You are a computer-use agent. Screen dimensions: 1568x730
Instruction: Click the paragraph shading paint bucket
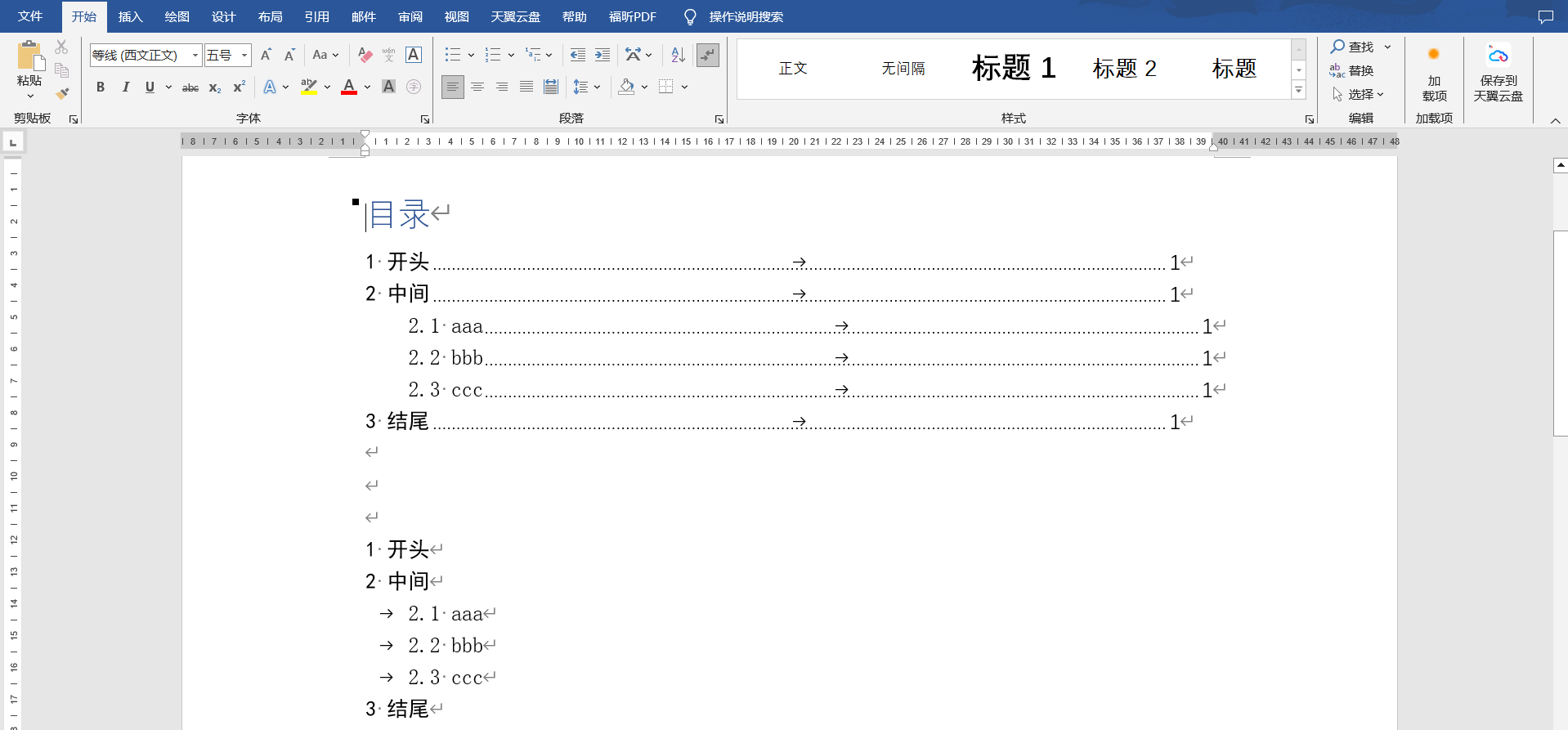[x=626, y=87]
